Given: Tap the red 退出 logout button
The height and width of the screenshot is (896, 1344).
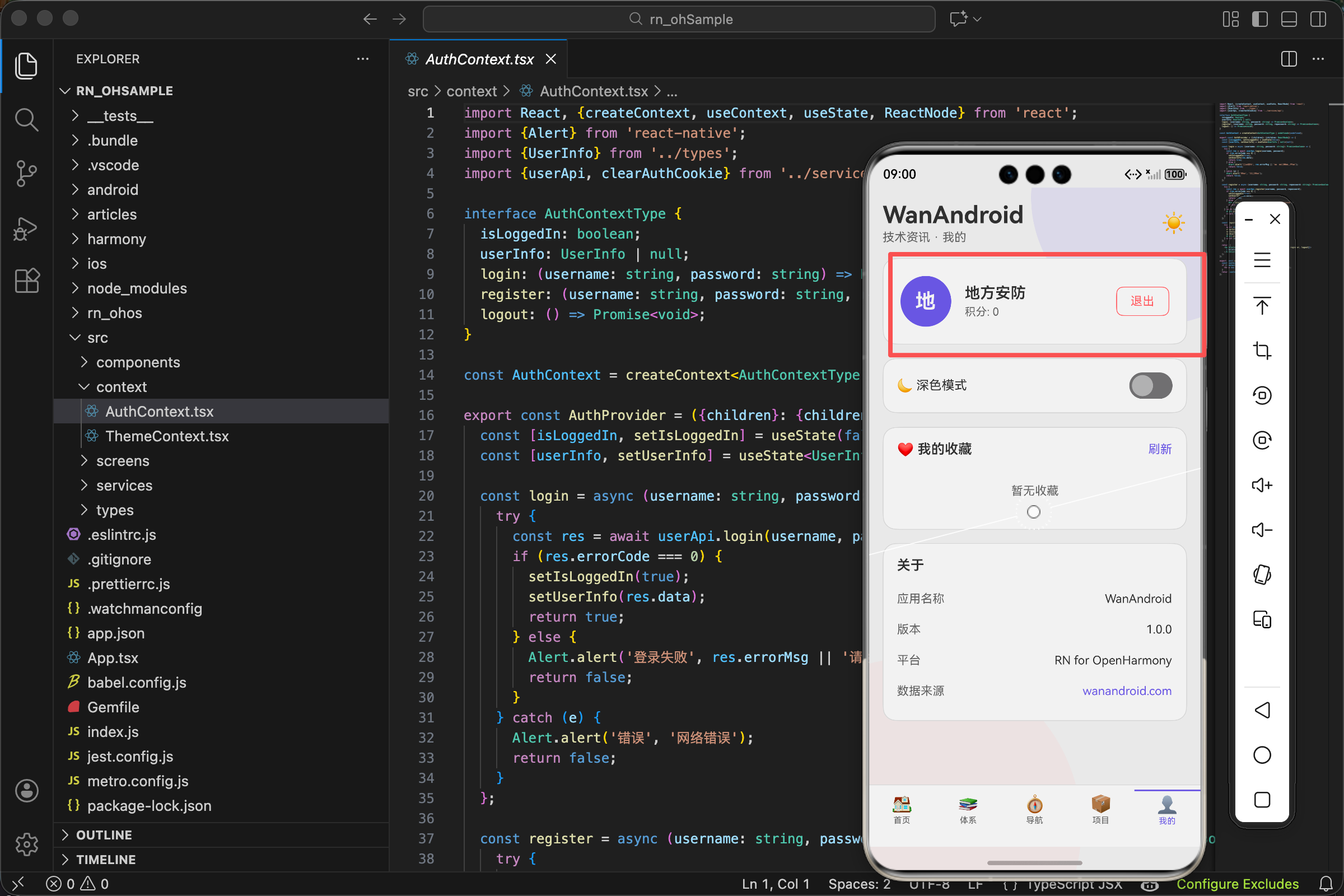Looking at the screenshot, I should click(x=1142, y=301).
